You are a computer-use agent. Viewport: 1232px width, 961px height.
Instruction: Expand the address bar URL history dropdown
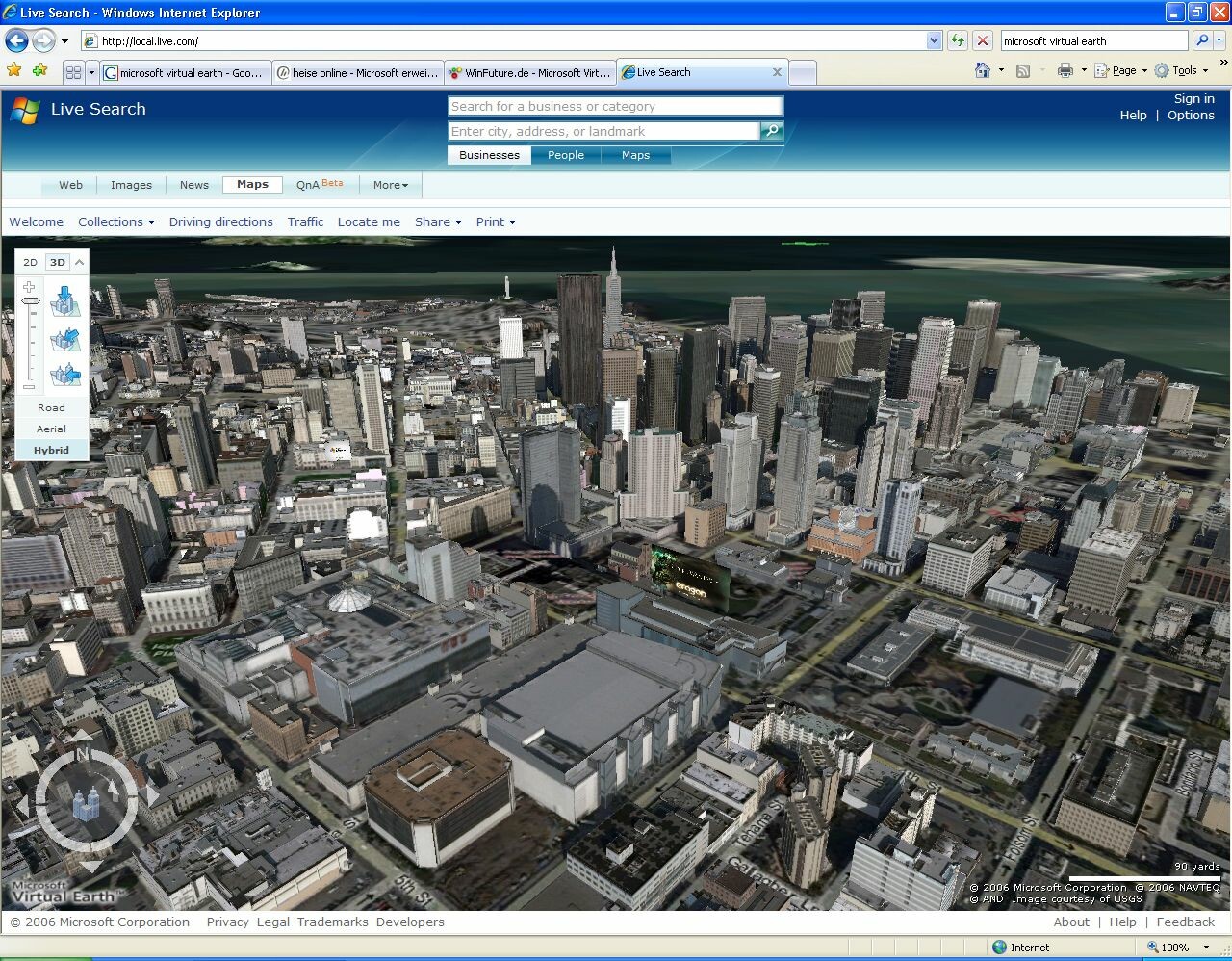click(934, 40)
